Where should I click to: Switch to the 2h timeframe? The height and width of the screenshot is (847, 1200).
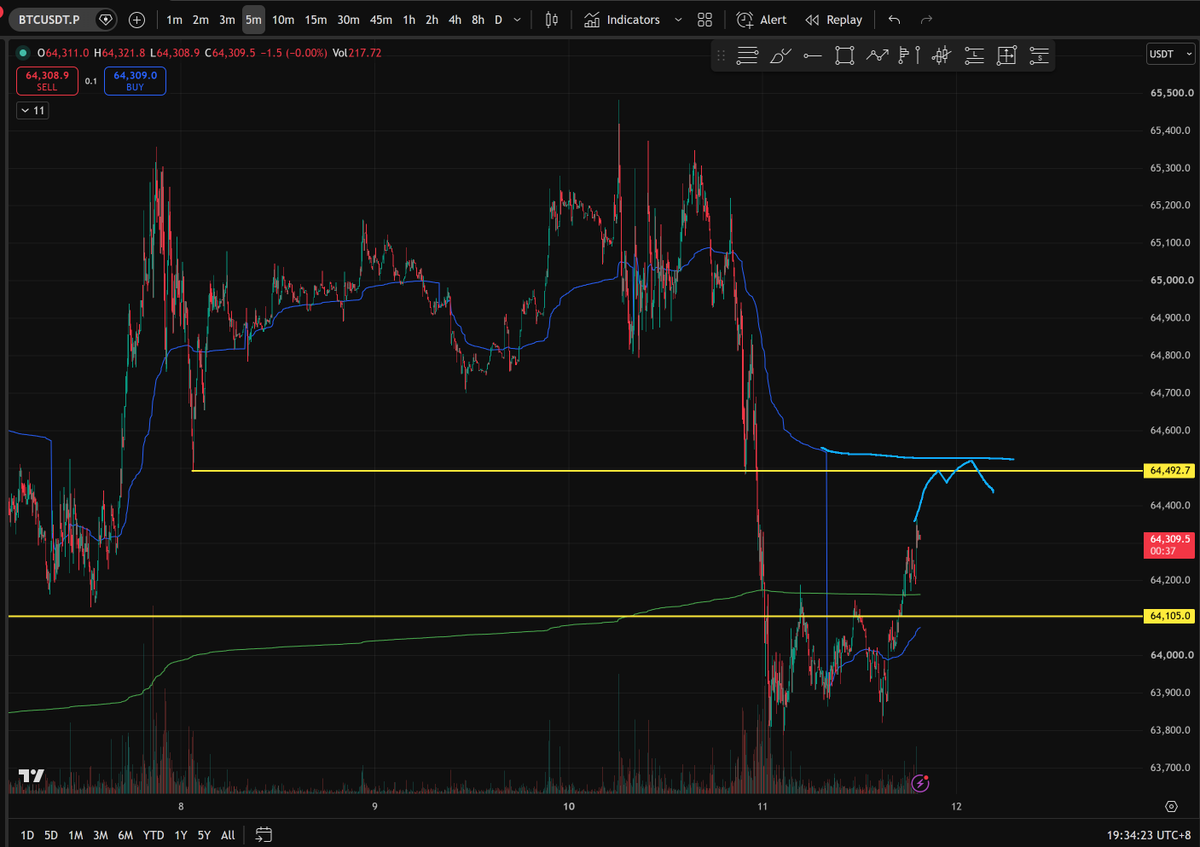432,20
